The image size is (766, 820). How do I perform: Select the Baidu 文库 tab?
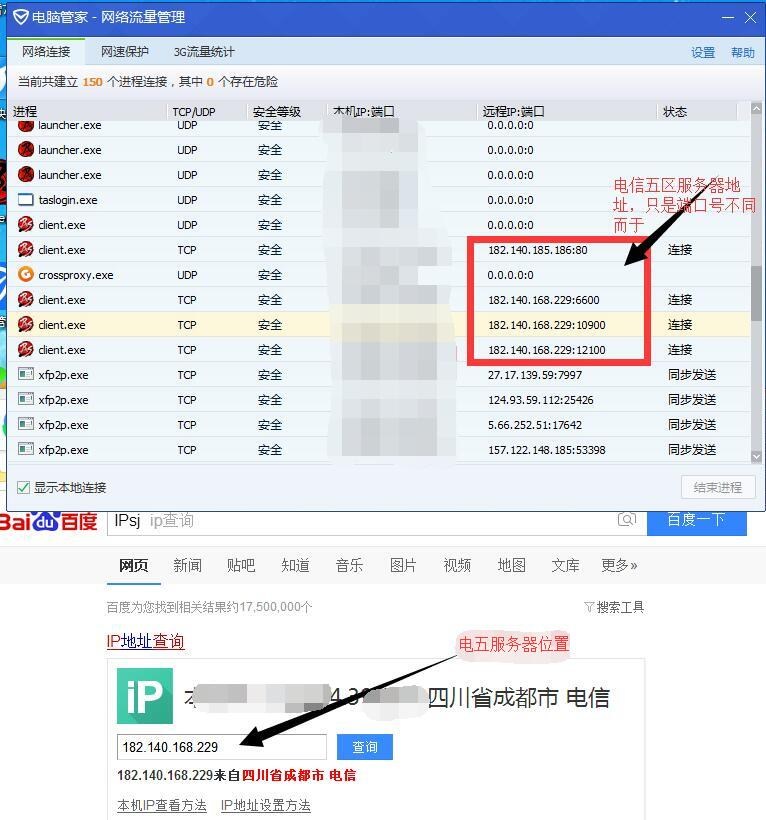pyautogui.click(x=565, y=565)
